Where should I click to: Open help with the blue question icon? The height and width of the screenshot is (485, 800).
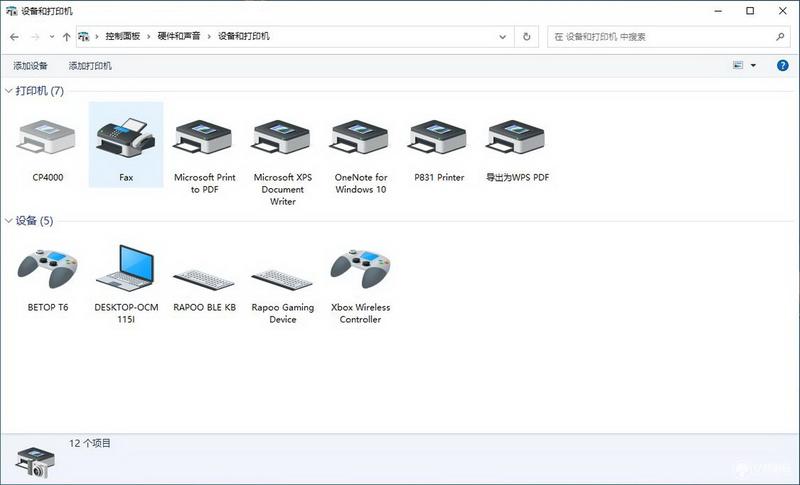[783, 65]
